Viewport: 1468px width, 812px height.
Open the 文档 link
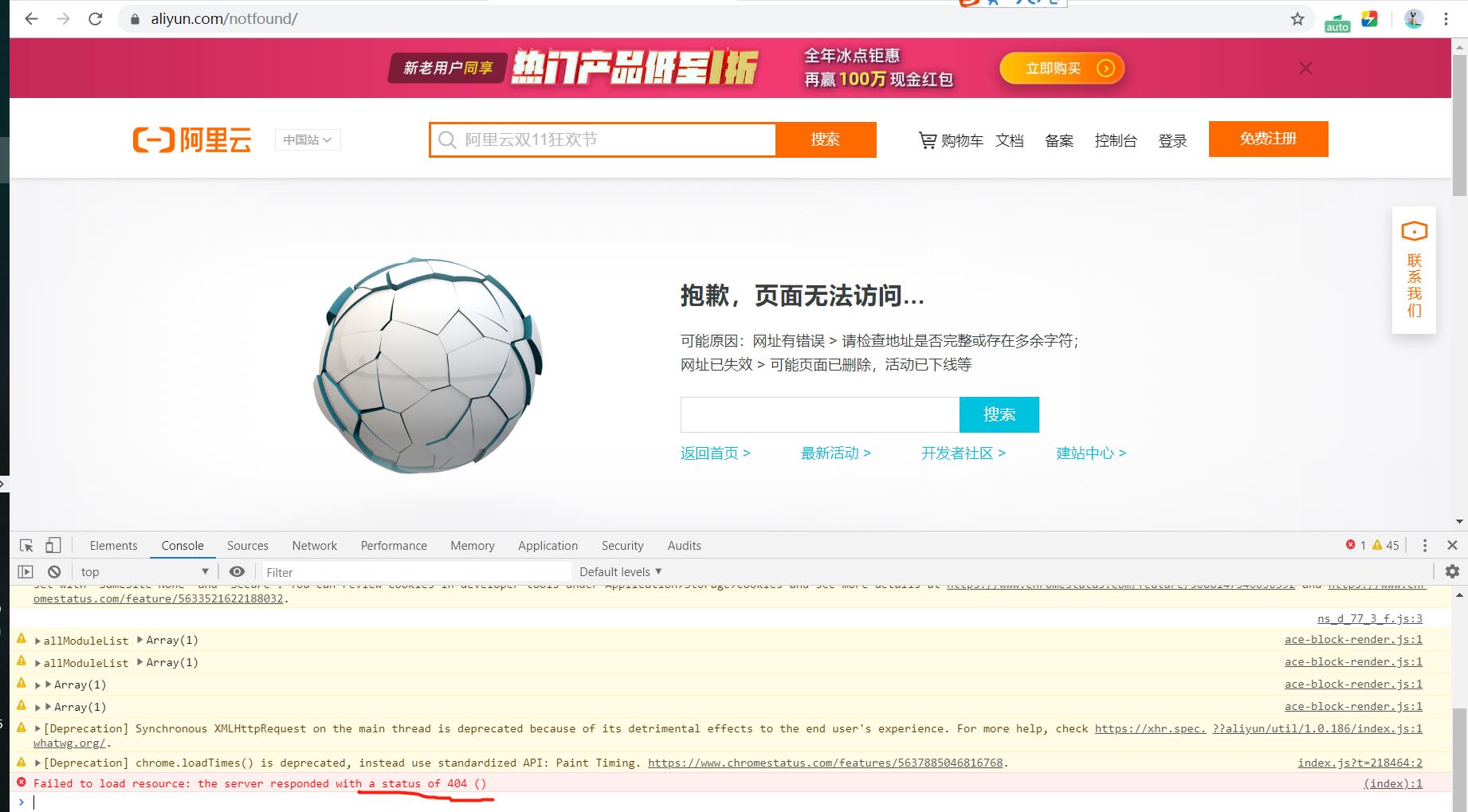pyautogui.click(x=1010, y=141)
